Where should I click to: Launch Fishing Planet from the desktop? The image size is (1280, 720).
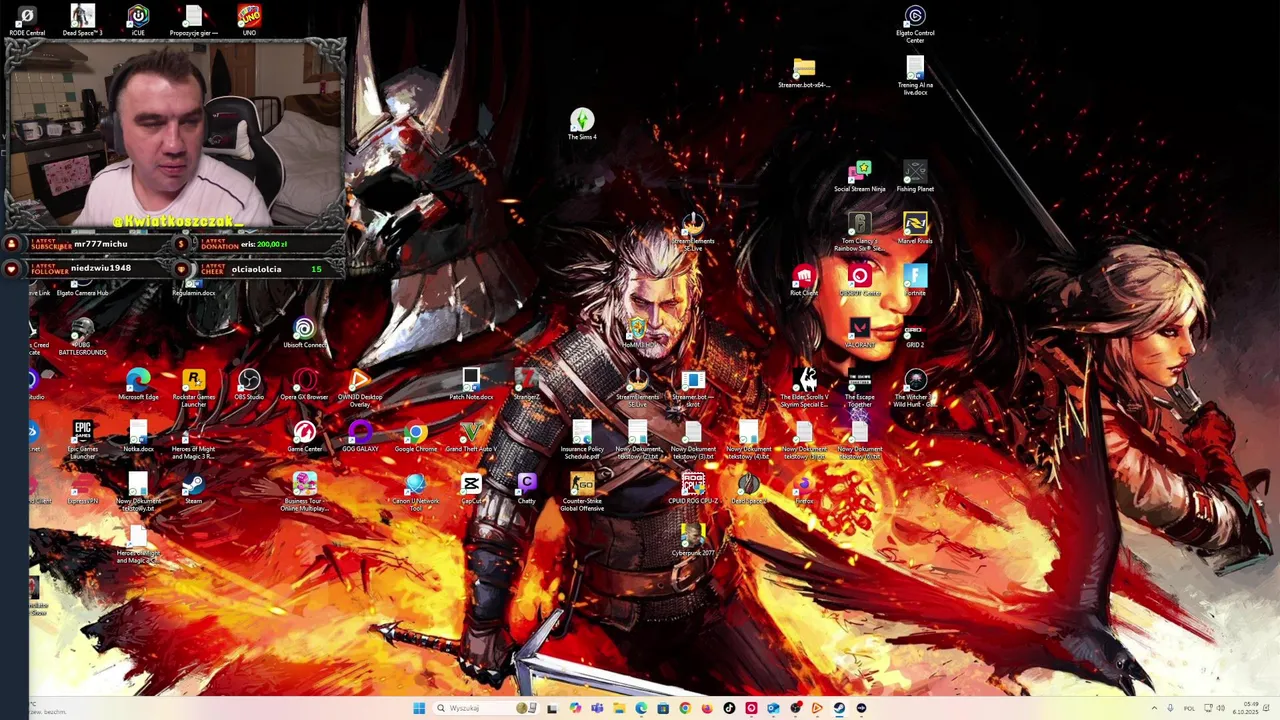tap(915, 176)
